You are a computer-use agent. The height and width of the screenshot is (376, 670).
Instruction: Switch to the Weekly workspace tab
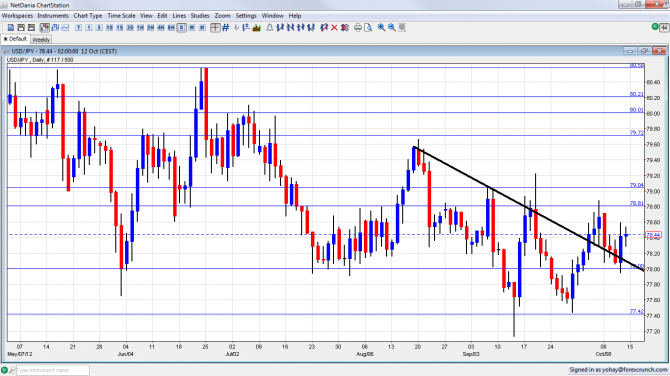pyautogui.click(x=41, y=39)
